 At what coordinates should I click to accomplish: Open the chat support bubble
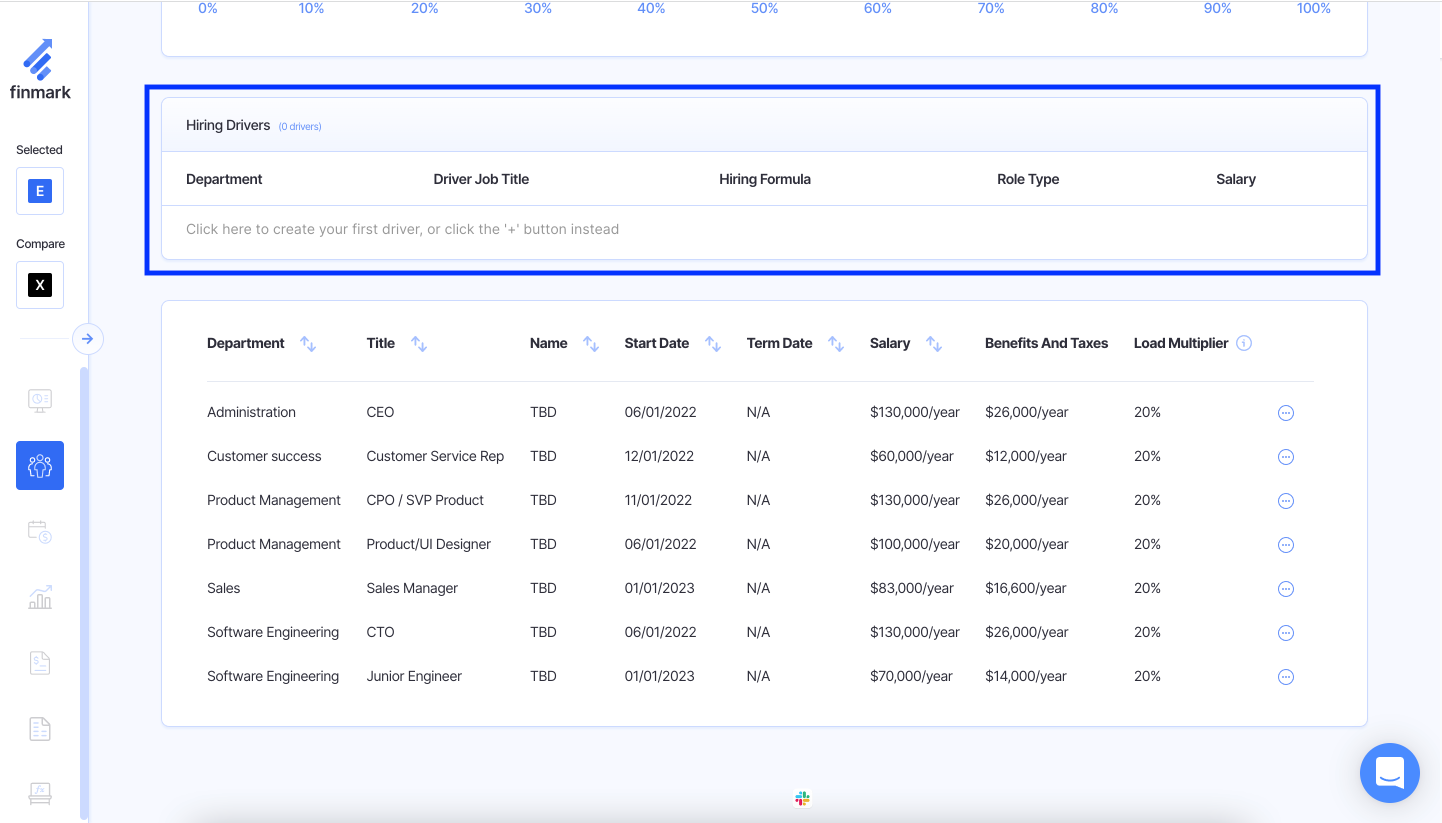click(x=1389, y=773)
